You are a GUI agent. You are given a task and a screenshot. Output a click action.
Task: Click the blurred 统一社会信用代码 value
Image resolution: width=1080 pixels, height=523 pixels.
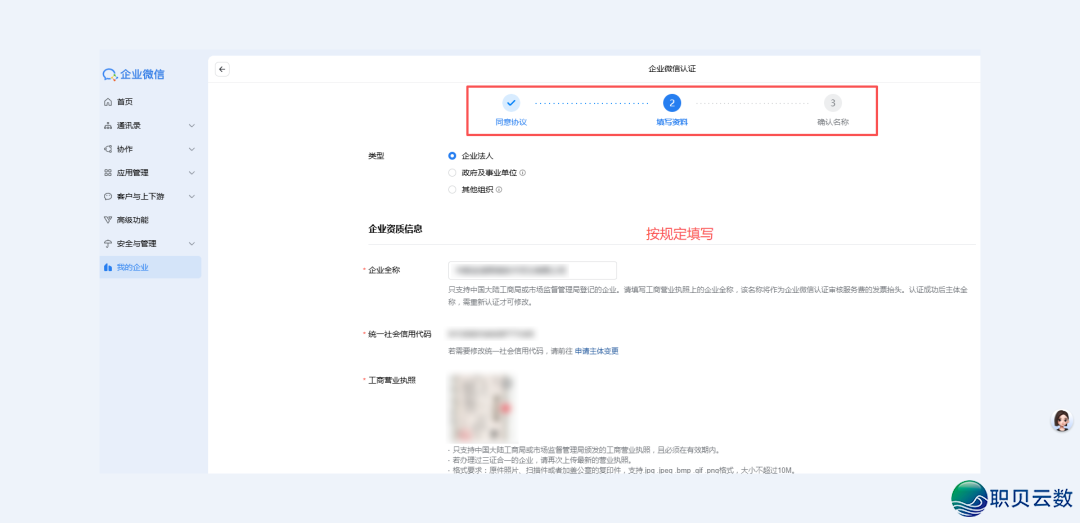point(490,334)
